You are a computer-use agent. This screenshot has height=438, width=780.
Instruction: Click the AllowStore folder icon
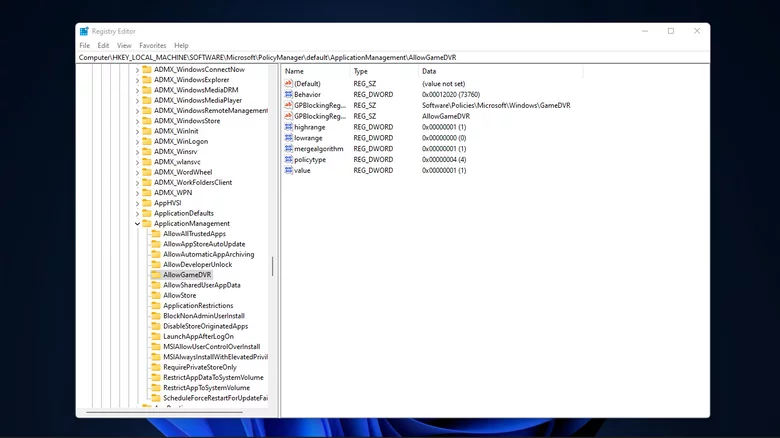[x=155, y=295]
